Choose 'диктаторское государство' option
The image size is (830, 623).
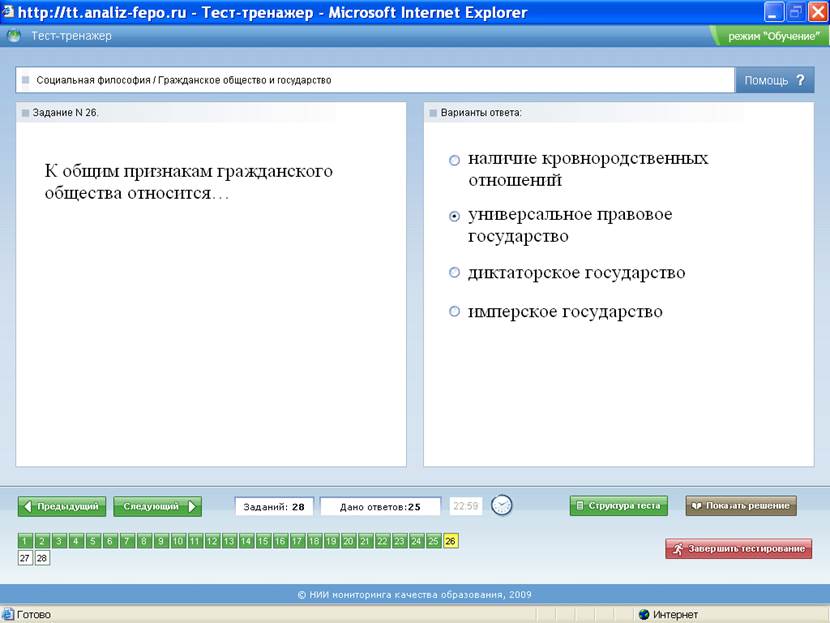click(454, 272)
